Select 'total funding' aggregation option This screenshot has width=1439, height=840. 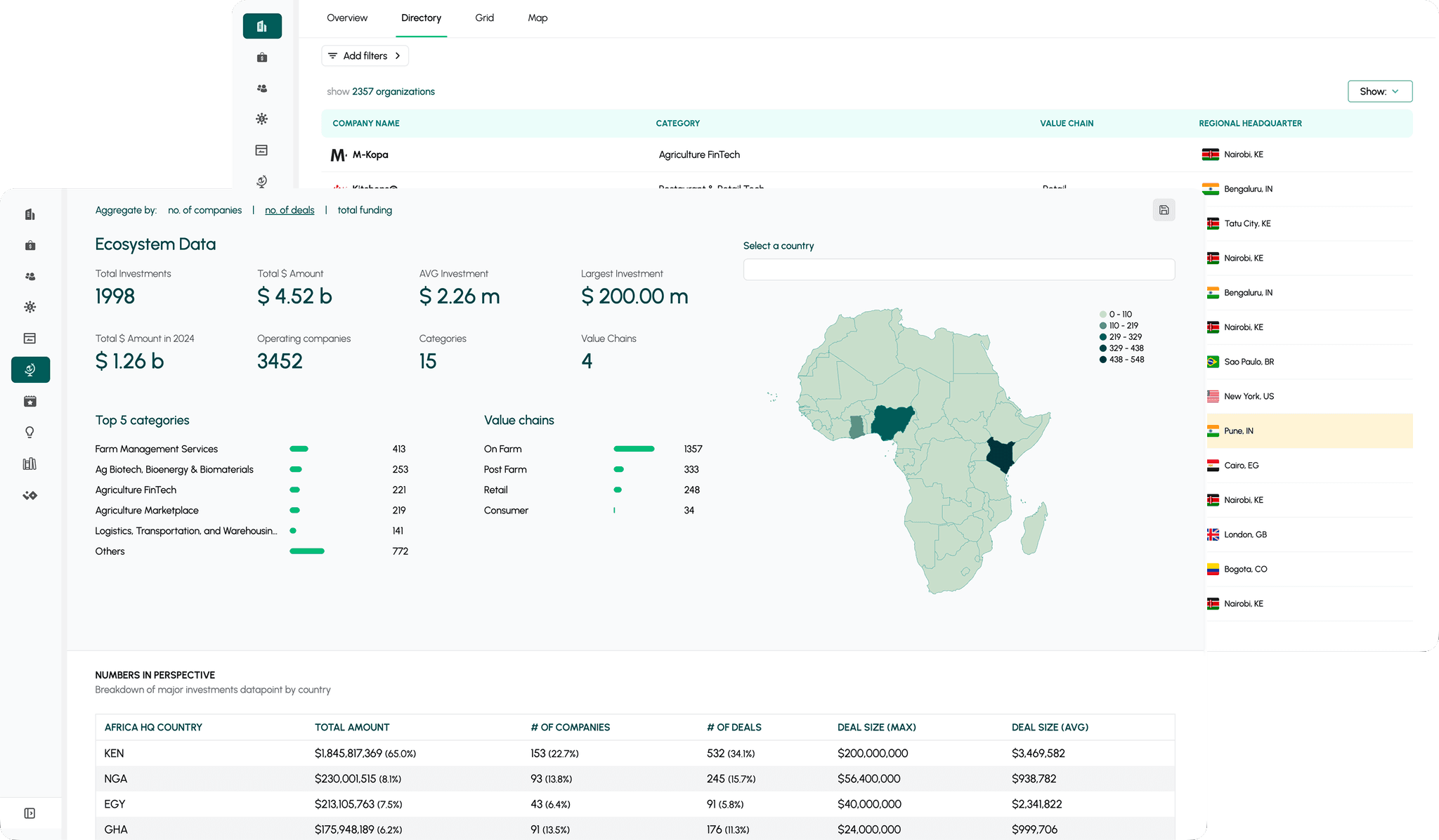click(x=365, y=209)
